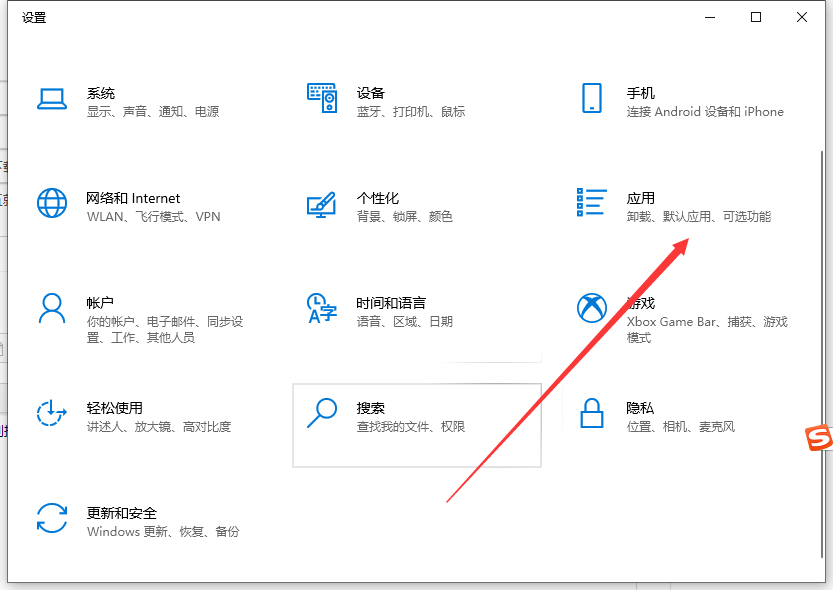Open the 时间和语言 clock icon
This screenshot has height=590, width=833.
pyautogui.click(x=322, y=308)
